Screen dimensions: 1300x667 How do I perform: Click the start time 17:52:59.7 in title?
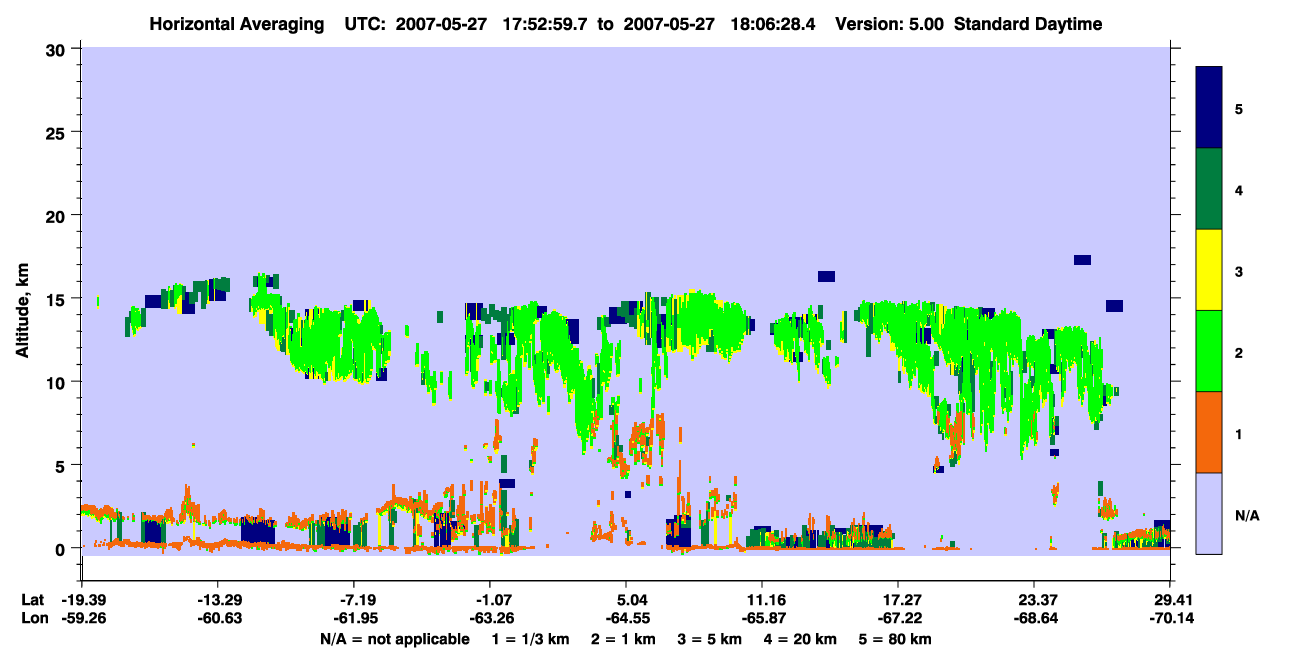click(546, 24)
